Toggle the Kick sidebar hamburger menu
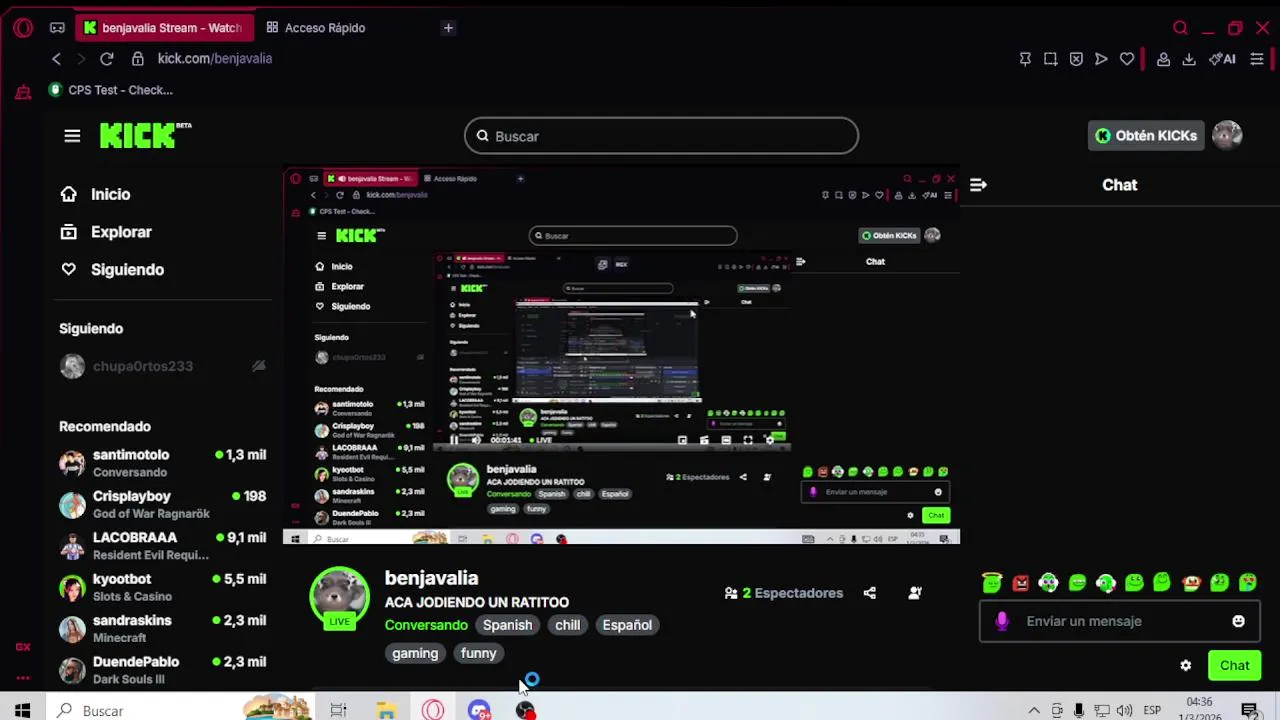The height and width of the screenshot is (720, 1280). pos(72,136)
